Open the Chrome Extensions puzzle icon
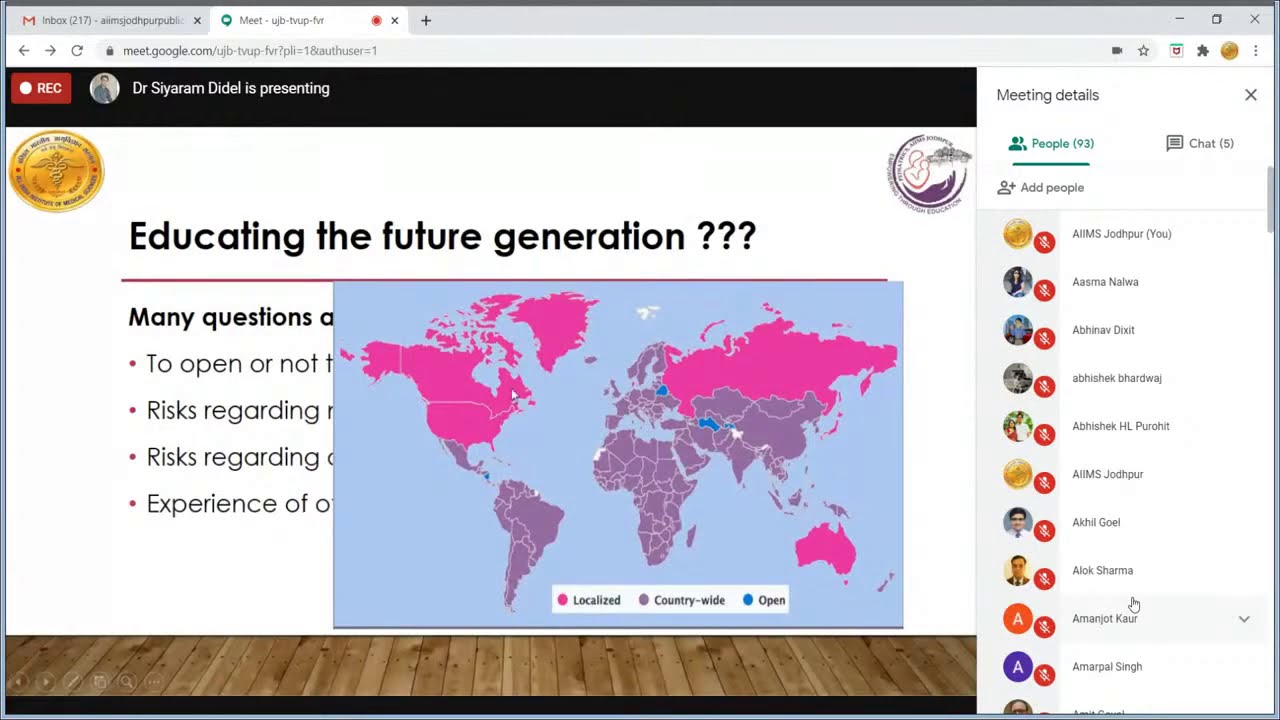The height and width of the screenshot is (720, 1280). coord(1203,51)
